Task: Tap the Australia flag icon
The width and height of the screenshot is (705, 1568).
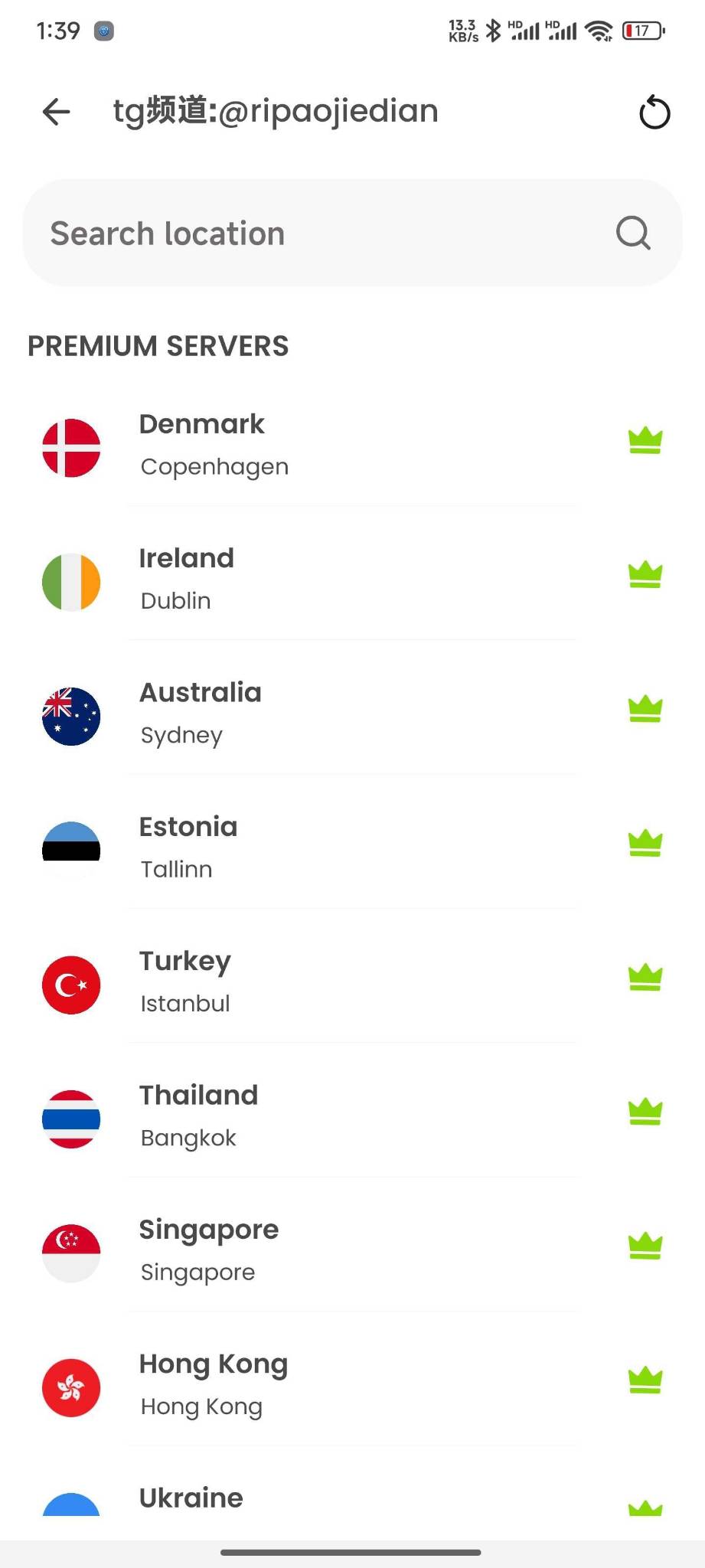Action: [x=71, y=716]
